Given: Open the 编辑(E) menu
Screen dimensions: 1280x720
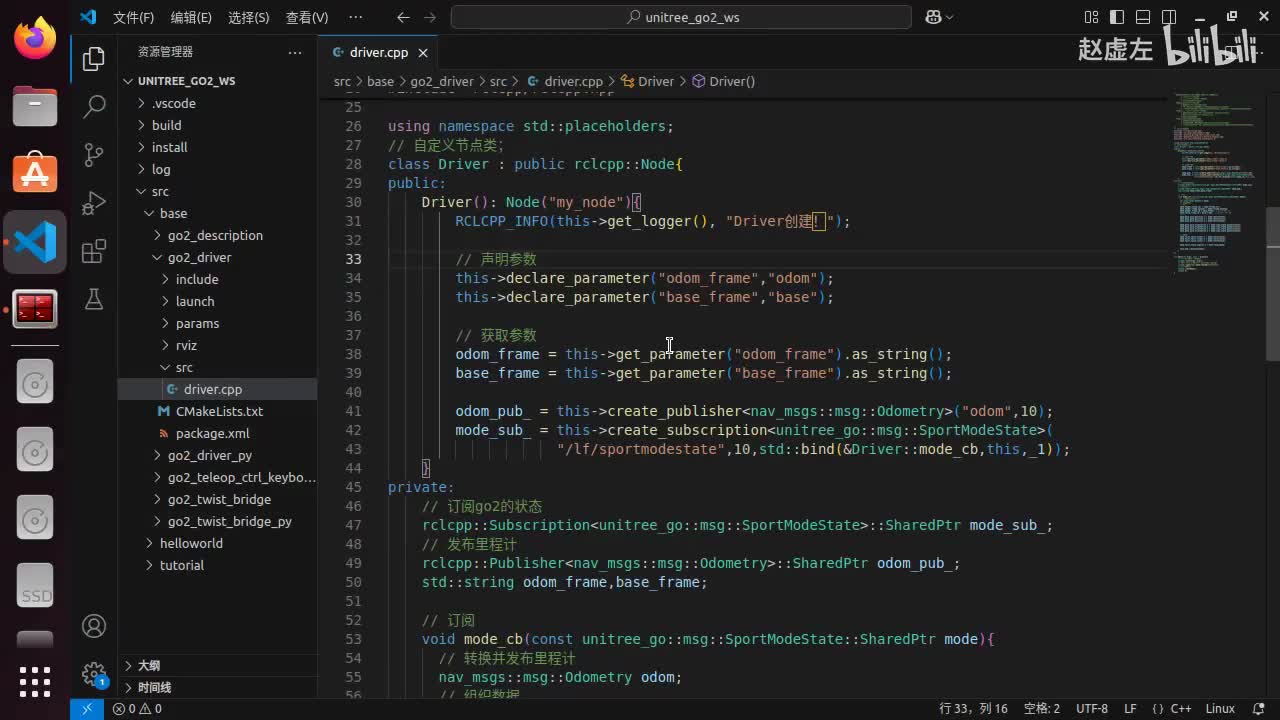Looking at the screenshot, I should click(191, 17).
